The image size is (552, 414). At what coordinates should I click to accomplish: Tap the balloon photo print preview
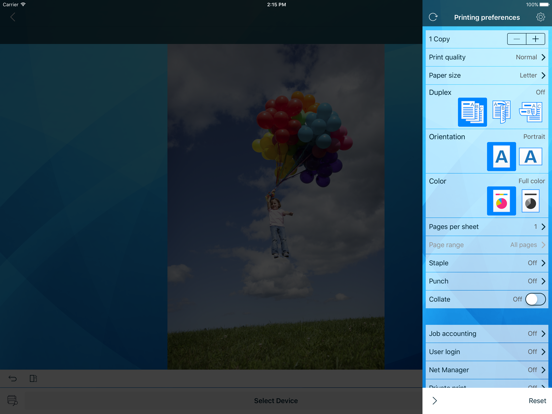click(x=276, y=206)
